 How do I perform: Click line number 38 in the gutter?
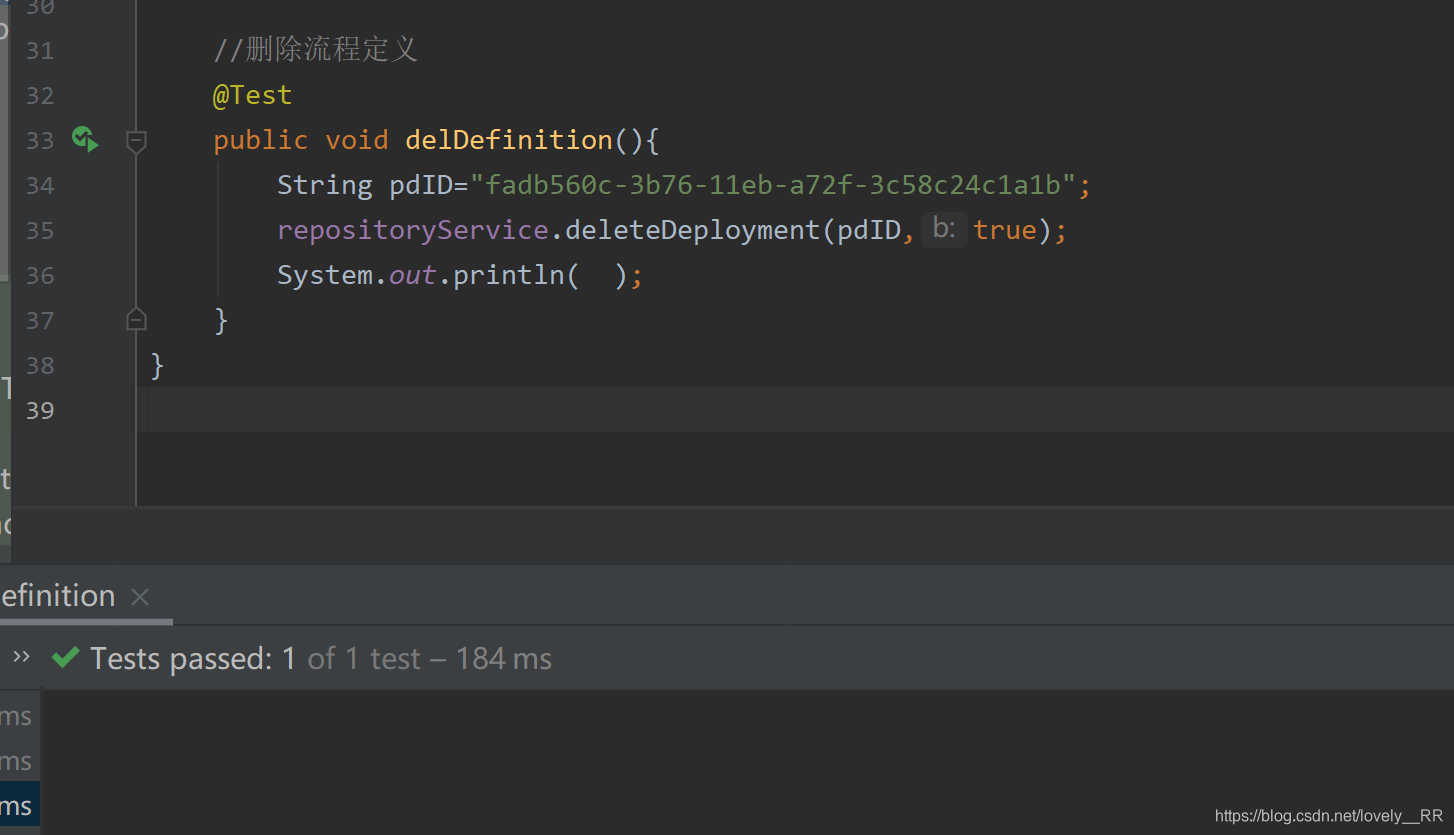40,365
